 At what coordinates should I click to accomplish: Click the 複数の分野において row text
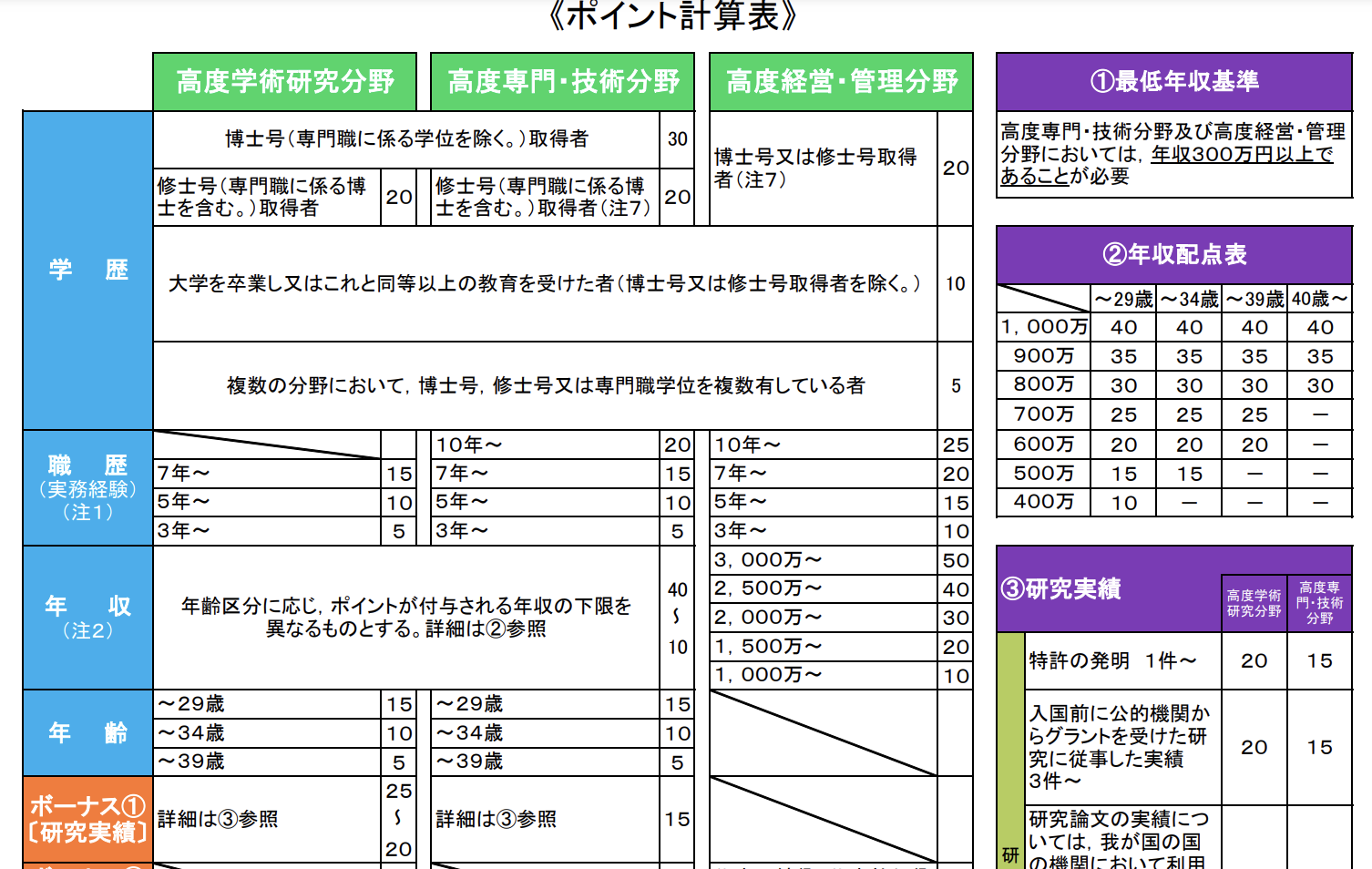[546, 386]
